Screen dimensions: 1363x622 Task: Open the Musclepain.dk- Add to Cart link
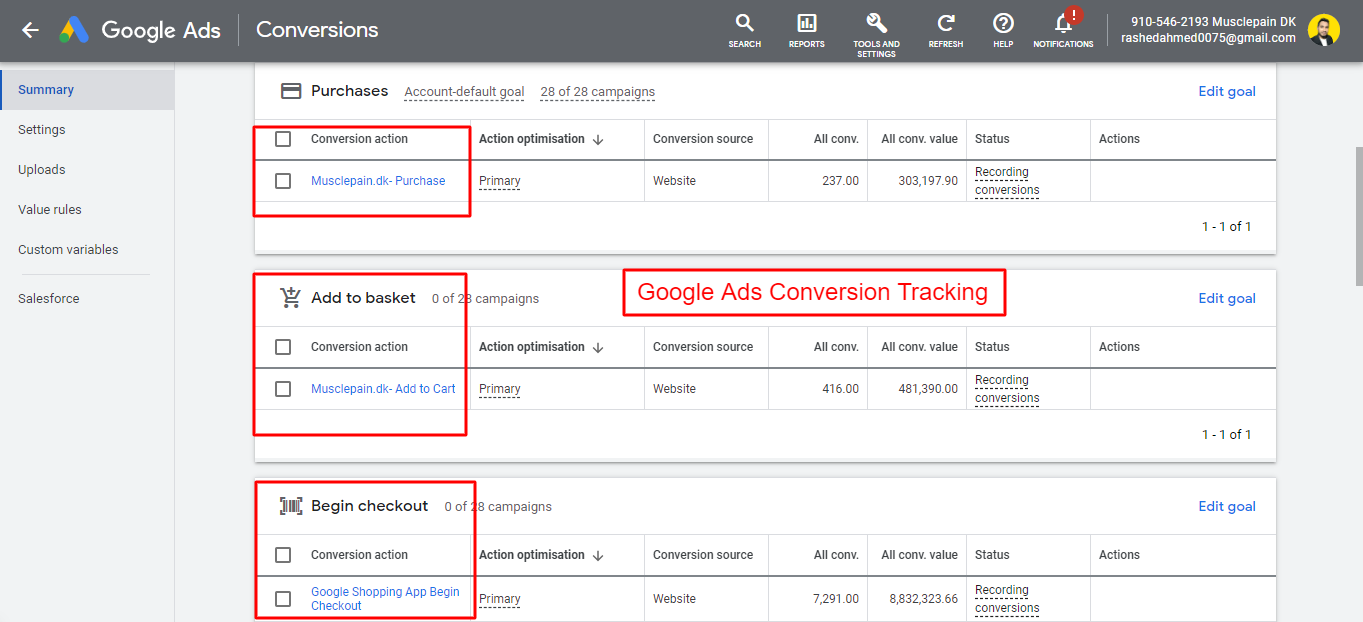tap(383, 389)
